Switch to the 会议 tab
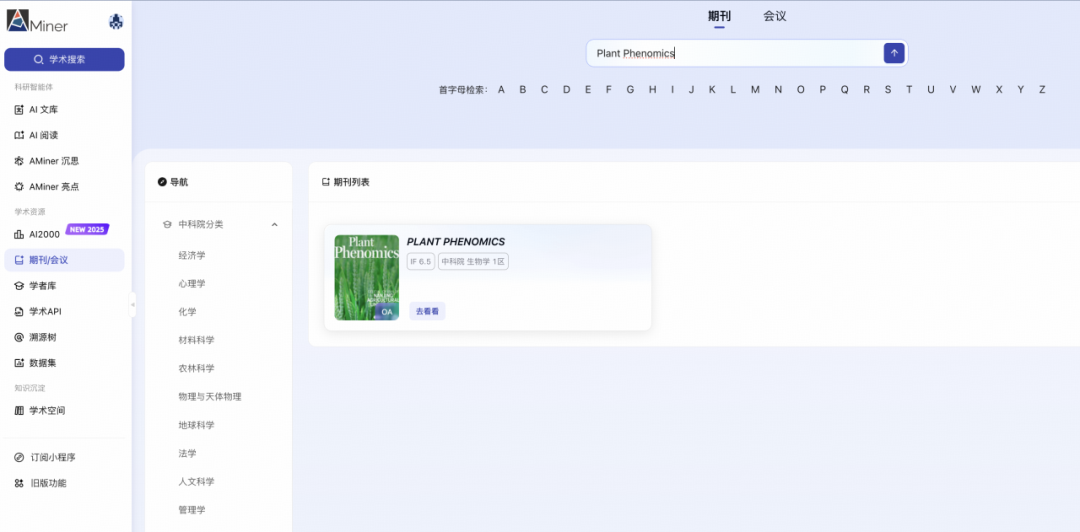 coord(775,17)
